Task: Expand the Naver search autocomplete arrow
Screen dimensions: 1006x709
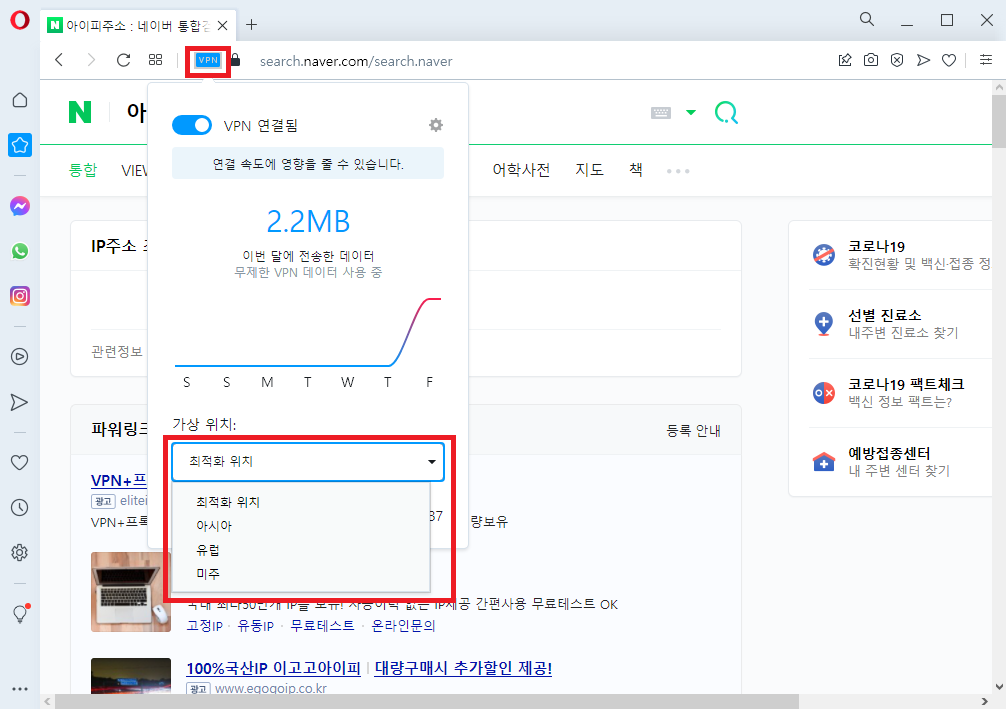Action: 690,113
